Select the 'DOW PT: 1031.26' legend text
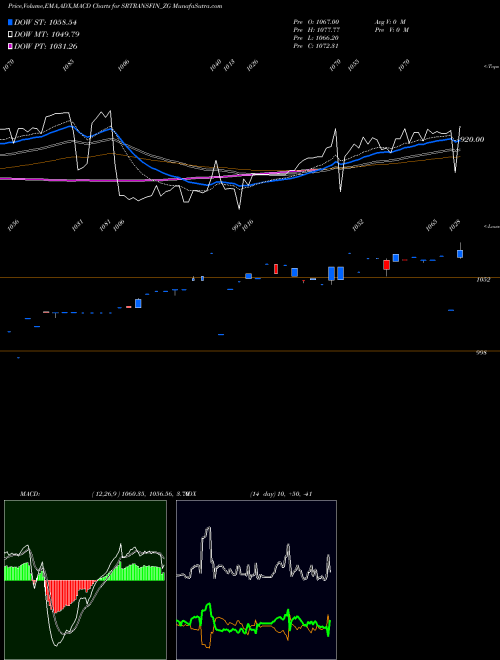 coord(46,46)
